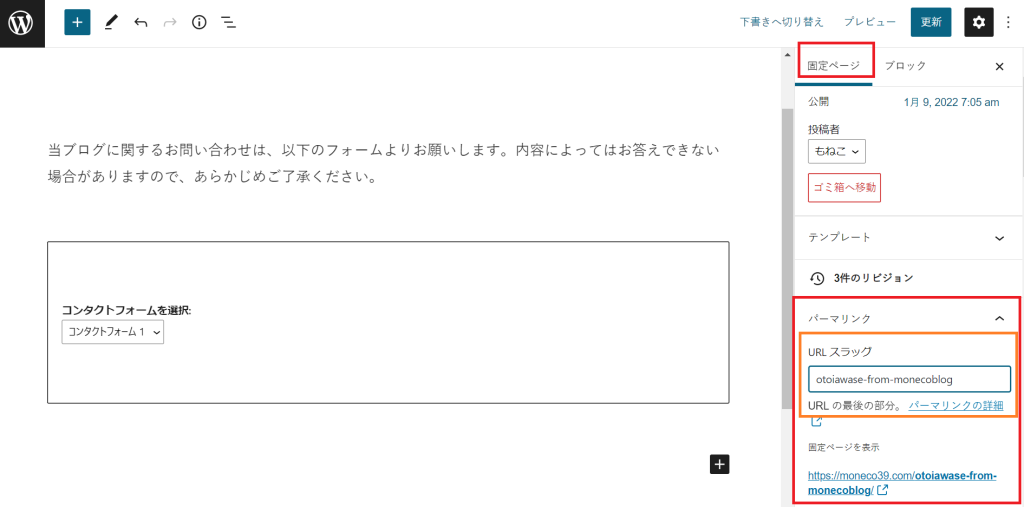1024x507 pixels.
Task: Open the document details info icon
Action: (199, 22)
